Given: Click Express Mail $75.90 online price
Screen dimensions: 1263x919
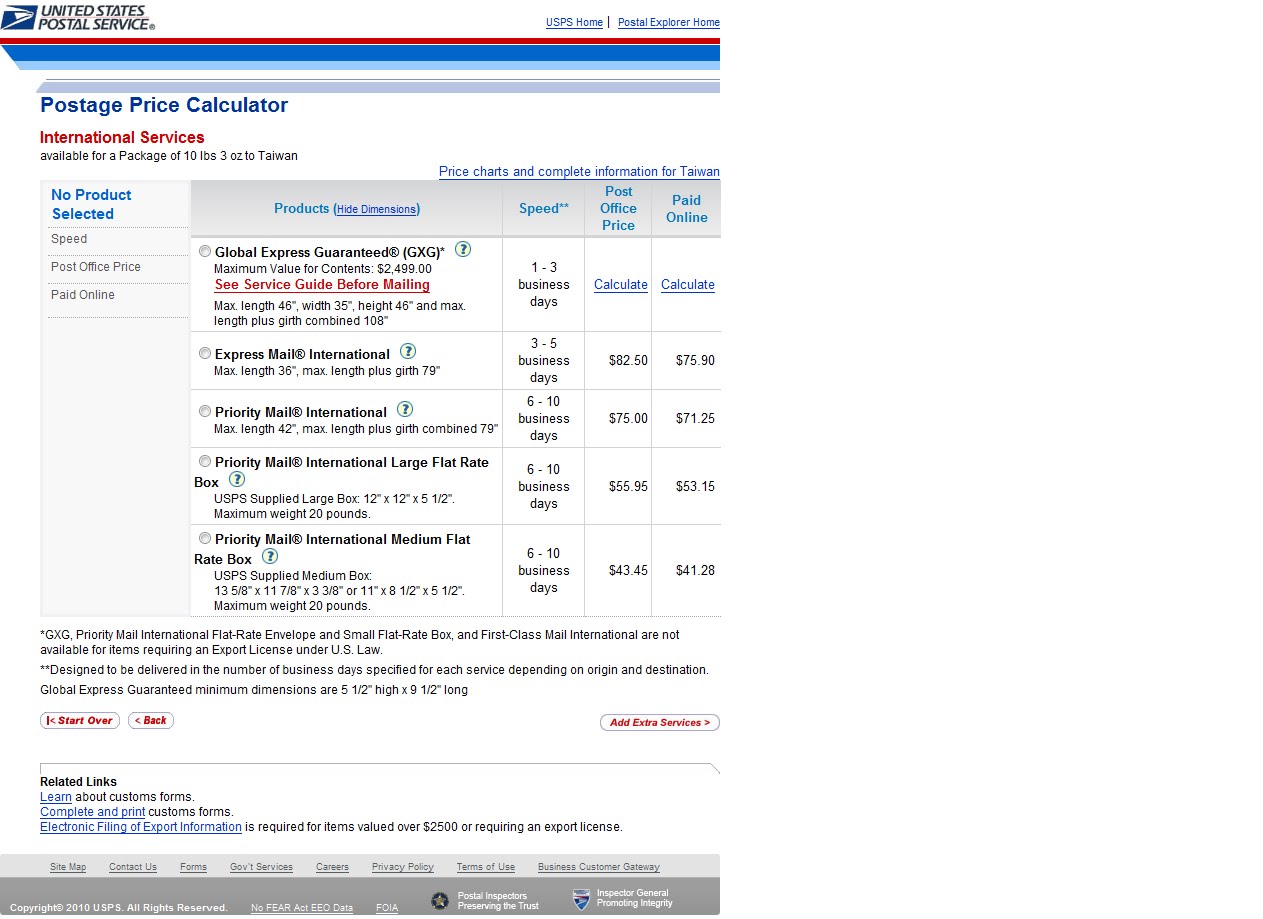Looking at the screenshot, I should click(x=695, y=360).
